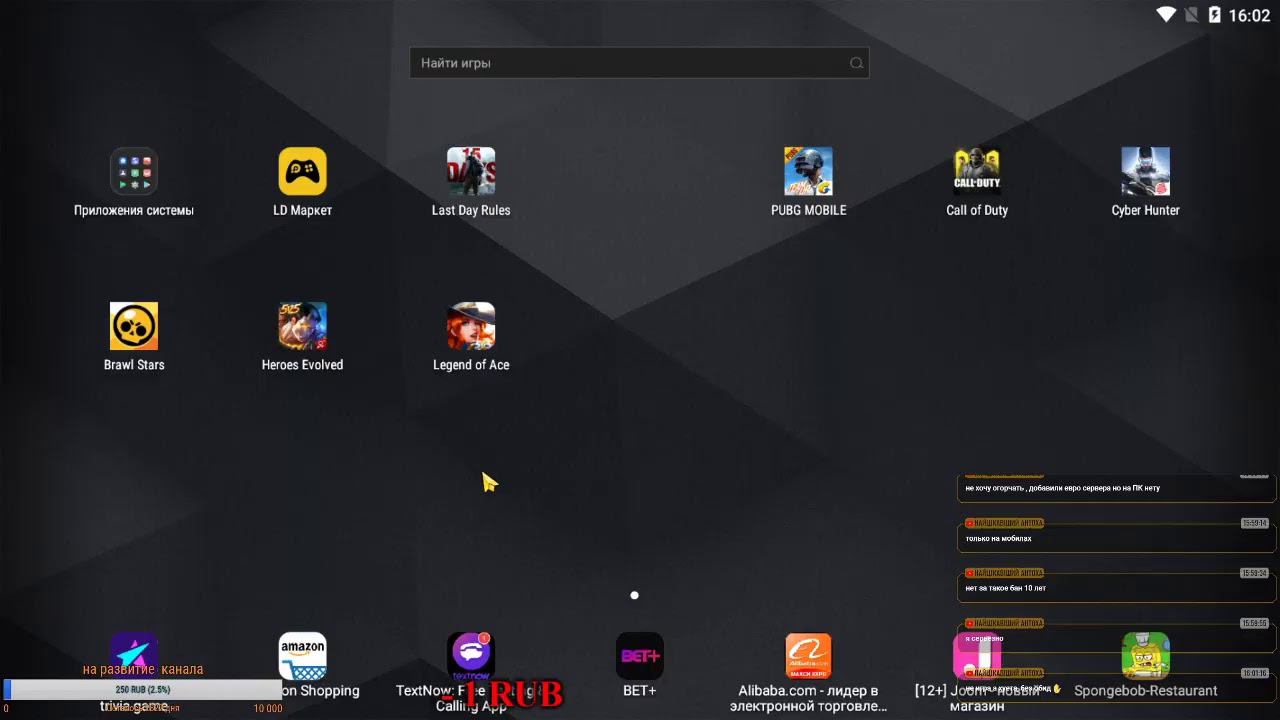Launch the Brawl Stars skull icon
The height and width of the screenshot is (720, 1280).
(134, 326)
